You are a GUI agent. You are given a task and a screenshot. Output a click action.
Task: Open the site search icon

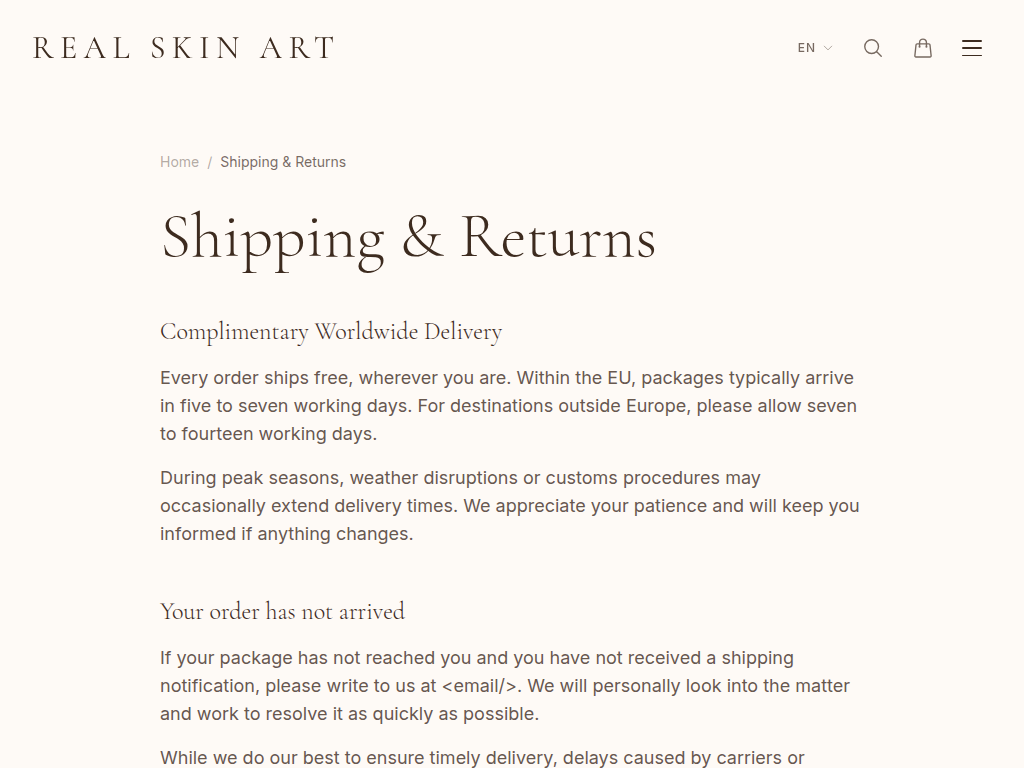873,48
